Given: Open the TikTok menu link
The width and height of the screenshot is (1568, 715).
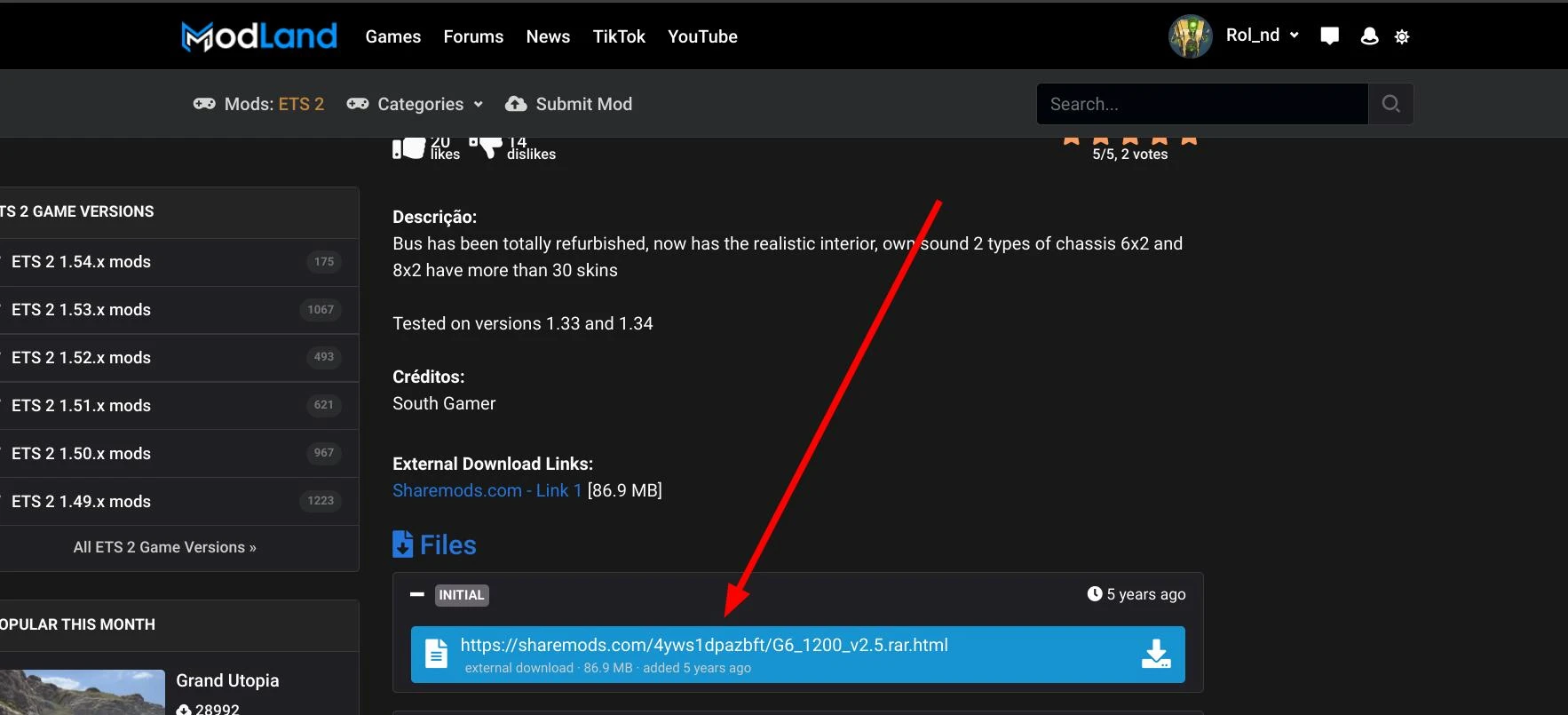Looking at the screenshot, I should 619,36.
